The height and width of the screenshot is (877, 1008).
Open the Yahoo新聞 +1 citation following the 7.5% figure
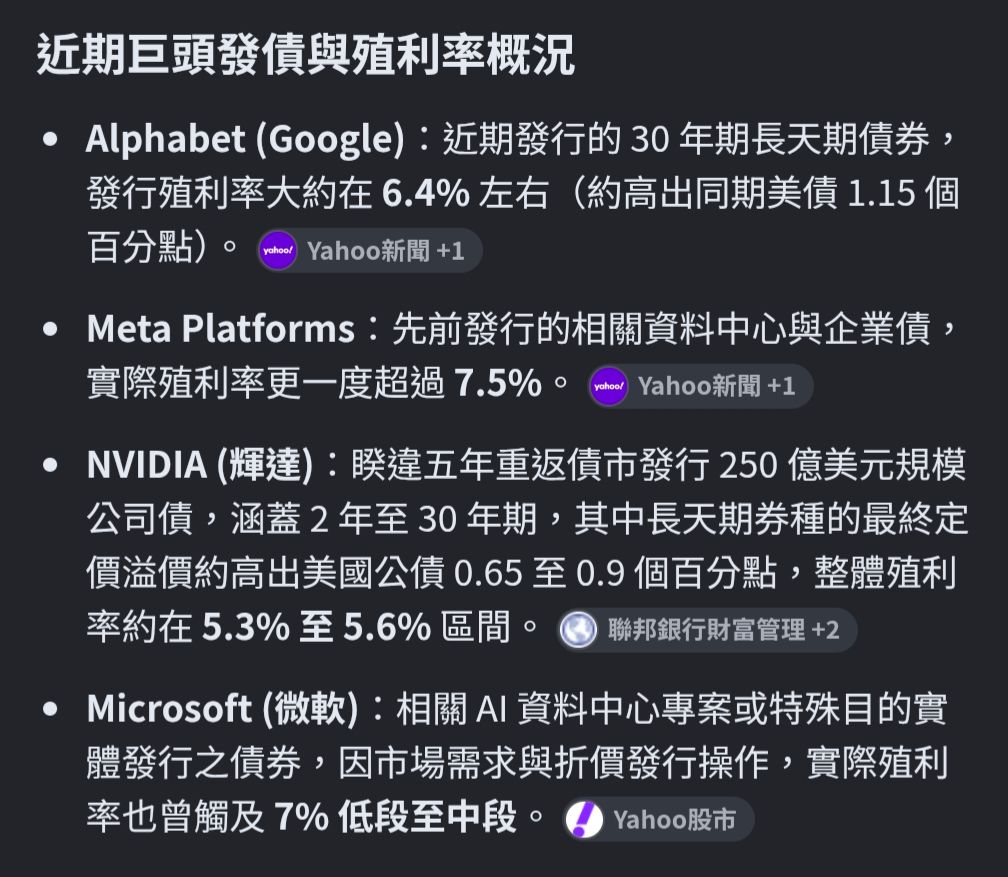tap(700, 386)
